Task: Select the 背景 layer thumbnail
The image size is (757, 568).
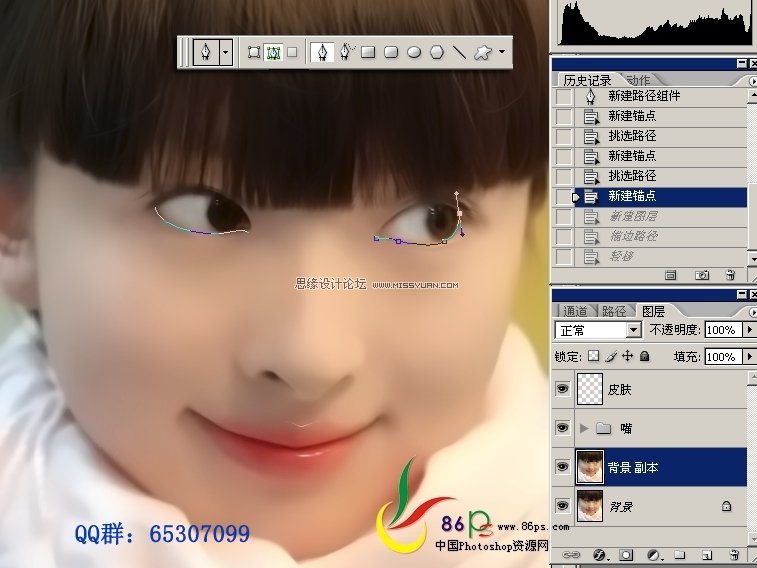Action: point(590,506)
